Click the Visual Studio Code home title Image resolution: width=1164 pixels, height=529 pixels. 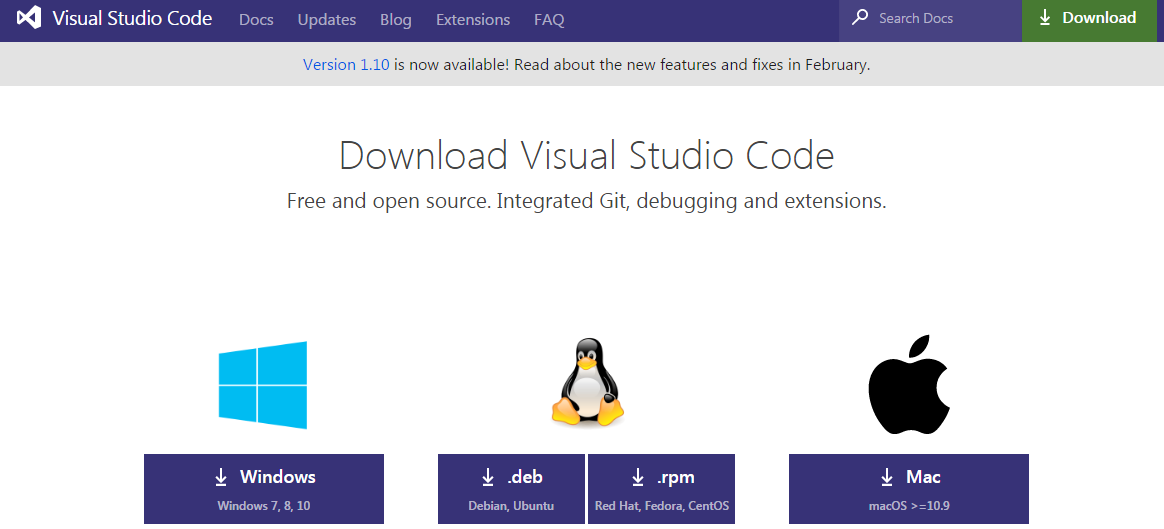click(132, 19)
